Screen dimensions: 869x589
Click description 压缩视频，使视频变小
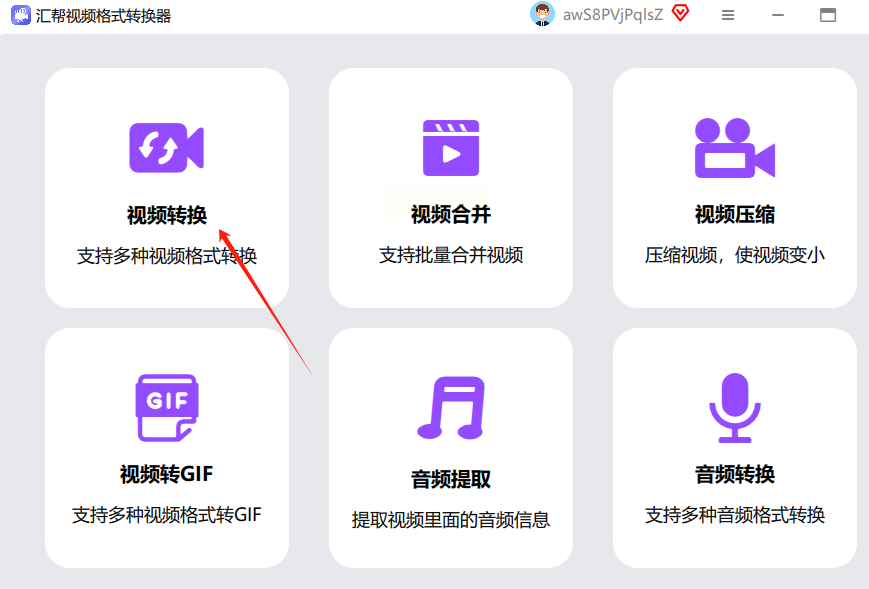coord(735,255)
